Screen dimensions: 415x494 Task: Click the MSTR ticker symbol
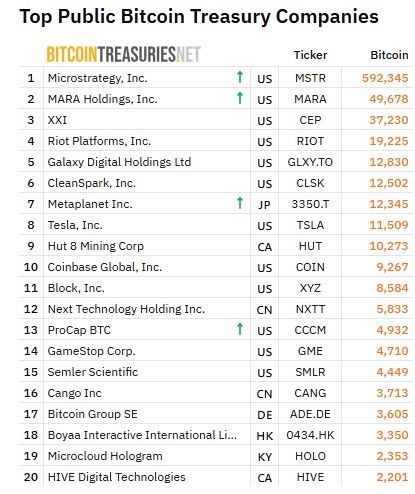click(310, 78)
